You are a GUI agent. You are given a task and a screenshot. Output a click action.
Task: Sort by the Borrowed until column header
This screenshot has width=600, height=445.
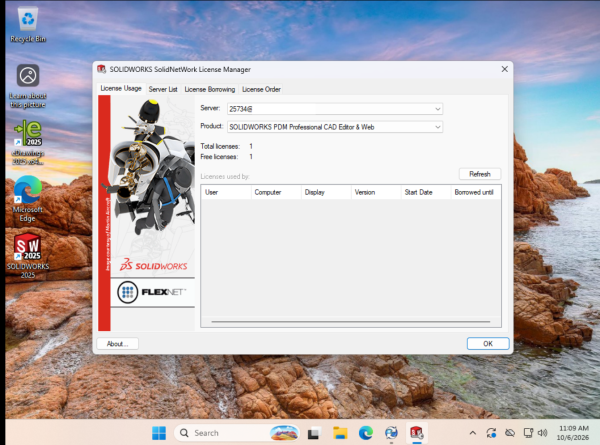[x=476, y=192]
